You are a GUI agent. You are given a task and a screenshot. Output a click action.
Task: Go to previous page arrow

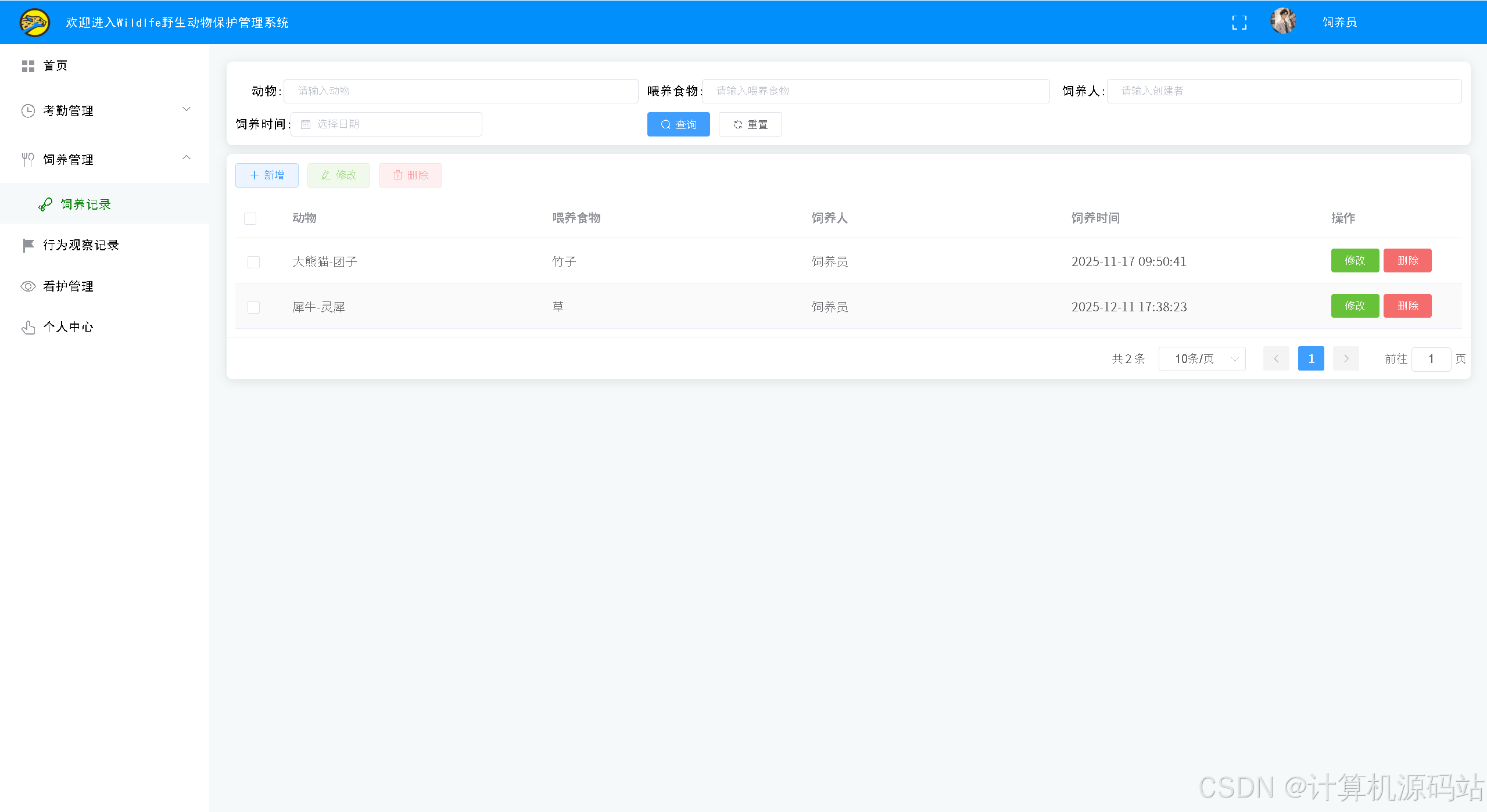[1276, 359]
